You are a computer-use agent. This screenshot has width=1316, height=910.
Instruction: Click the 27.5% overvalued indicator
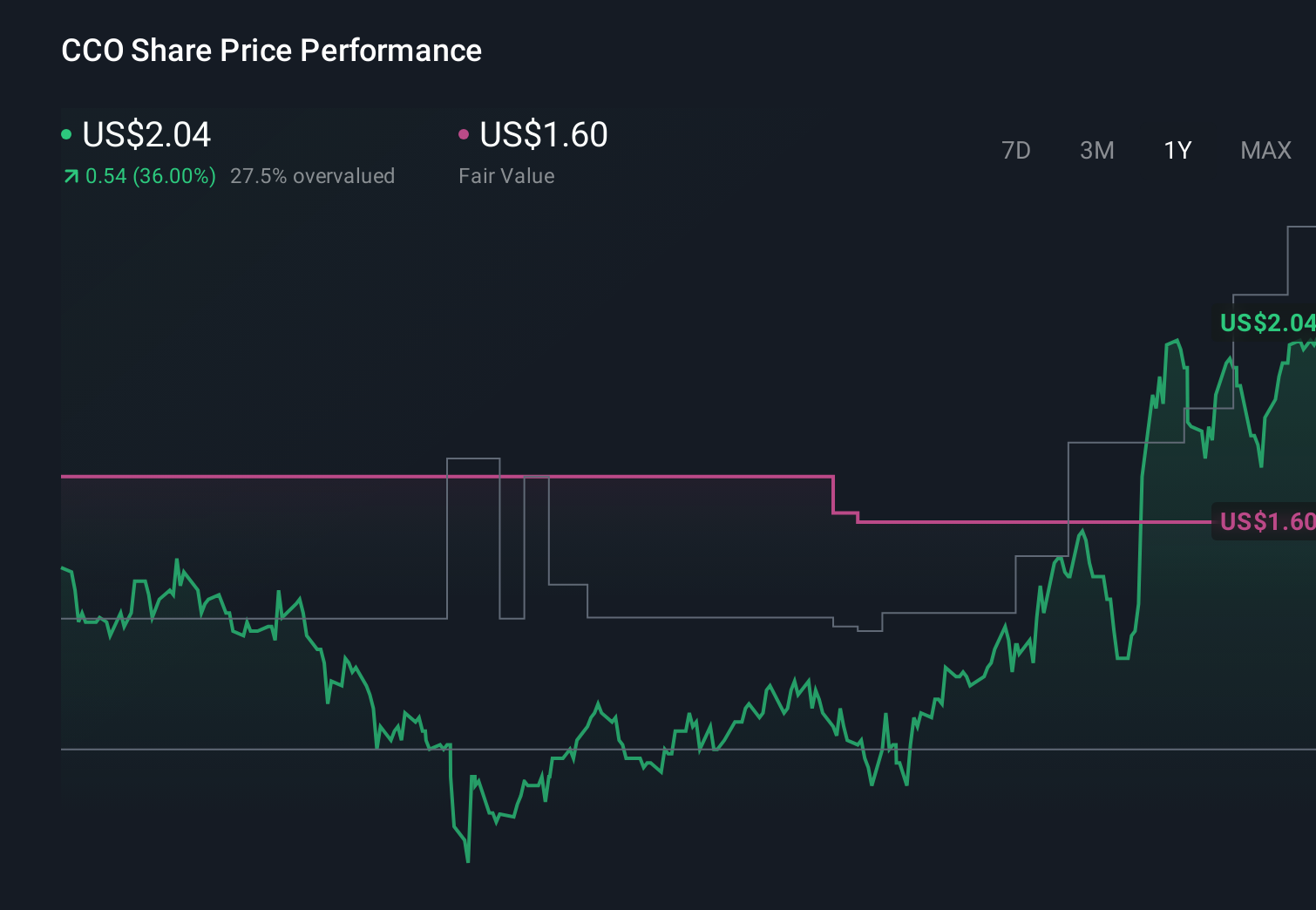click(312, 175)
